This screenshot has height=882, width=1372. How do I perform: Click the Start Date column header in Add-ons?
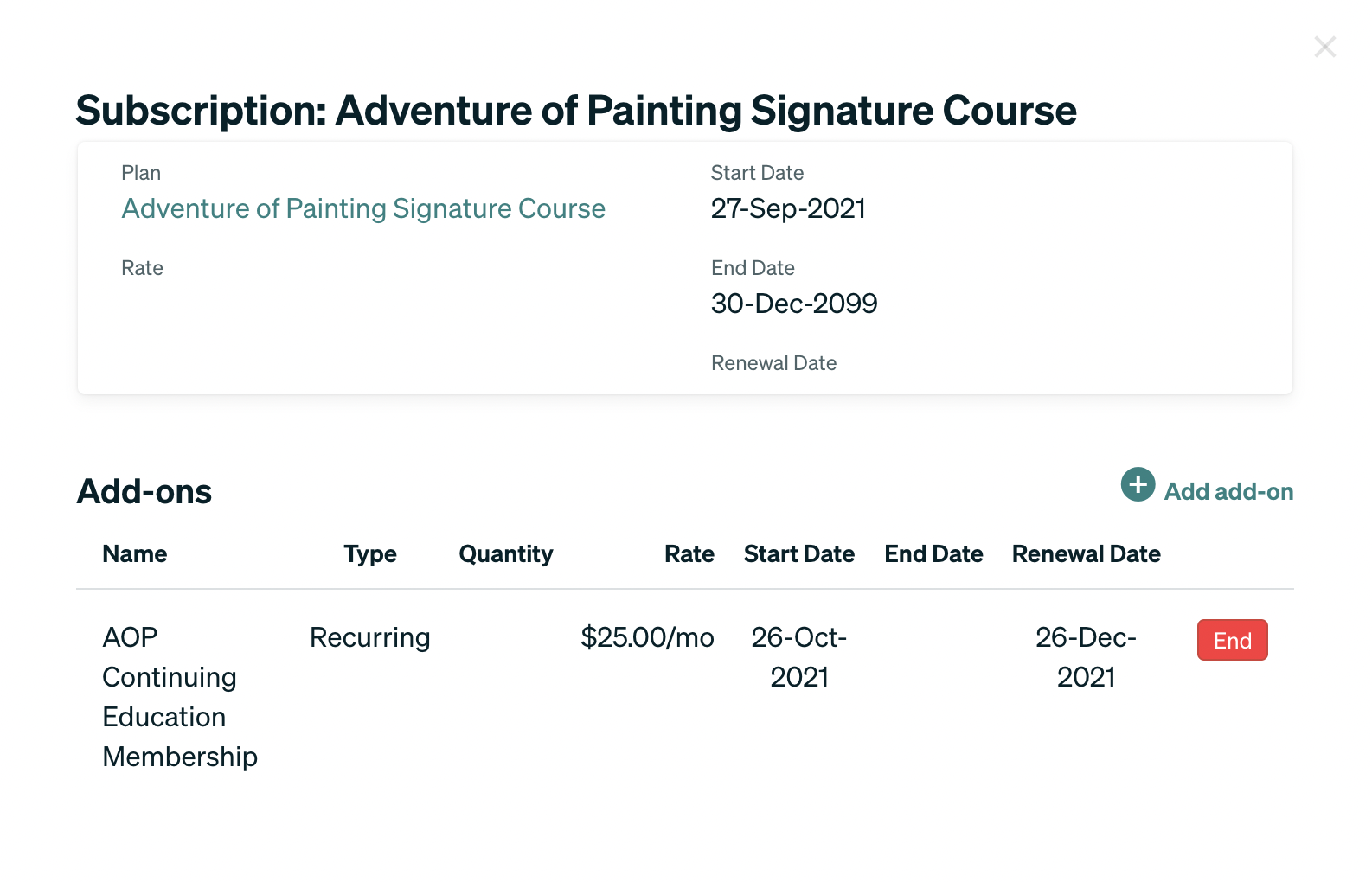pos(798,554)
